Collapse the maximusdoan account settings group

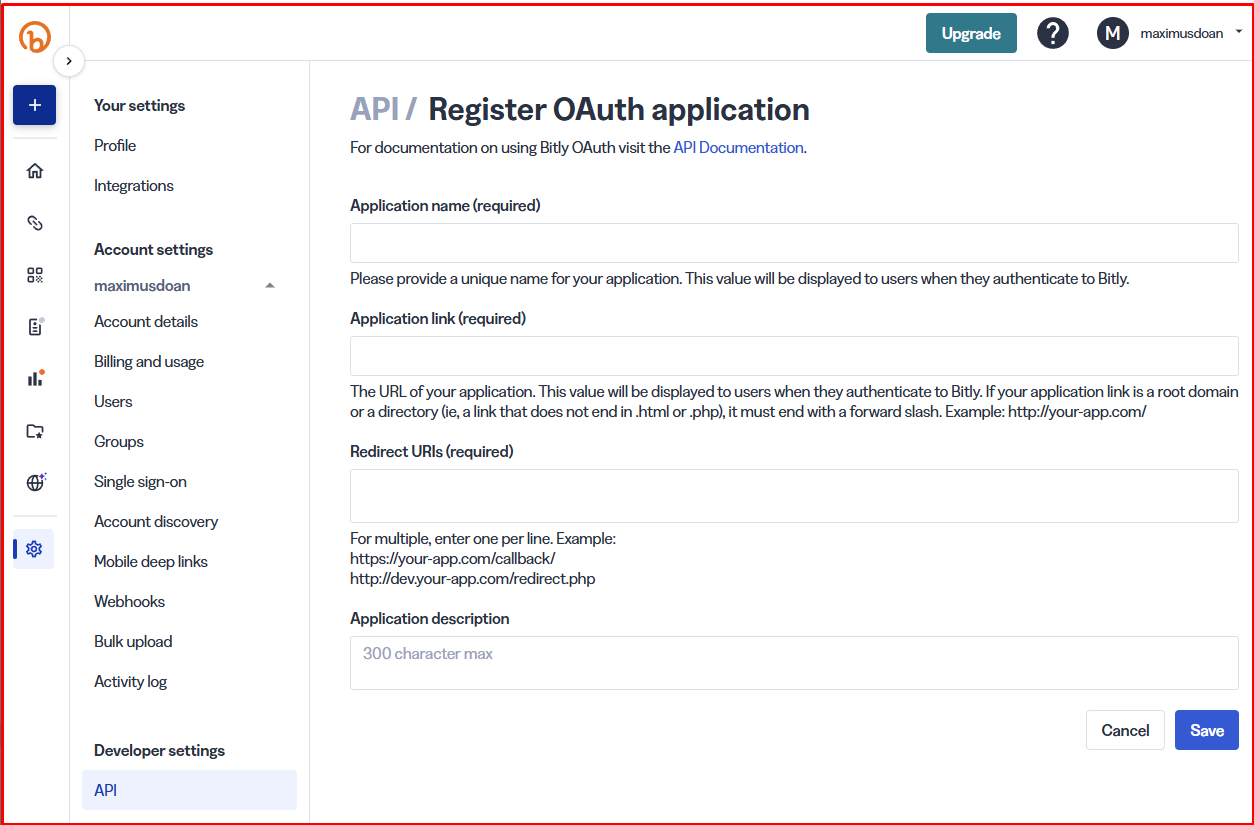click(270, 286)
